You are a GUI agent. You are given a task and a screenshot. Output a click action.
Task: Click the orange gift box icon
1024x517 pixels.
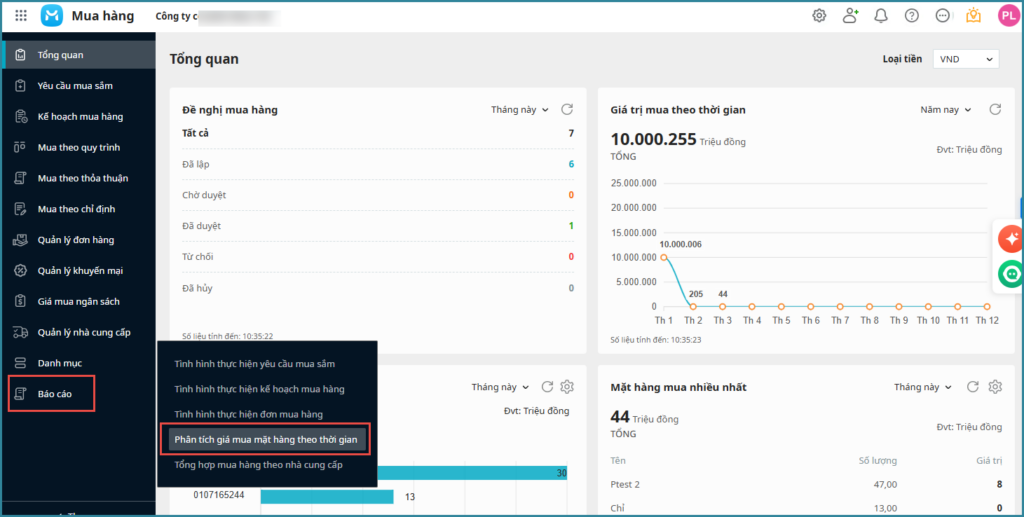coord(974,15)
